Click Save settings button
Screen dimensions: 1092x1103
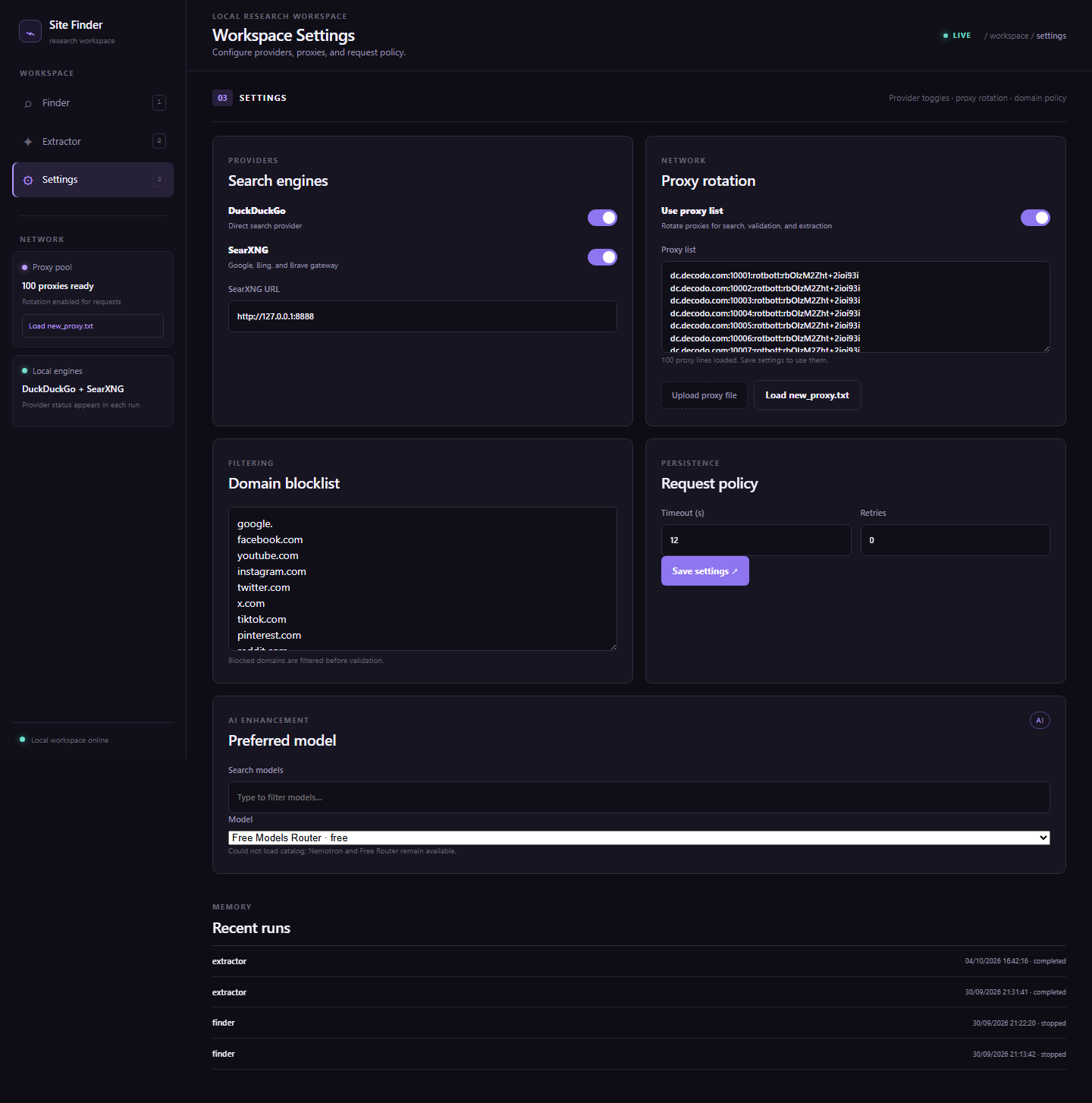point(705,571)
